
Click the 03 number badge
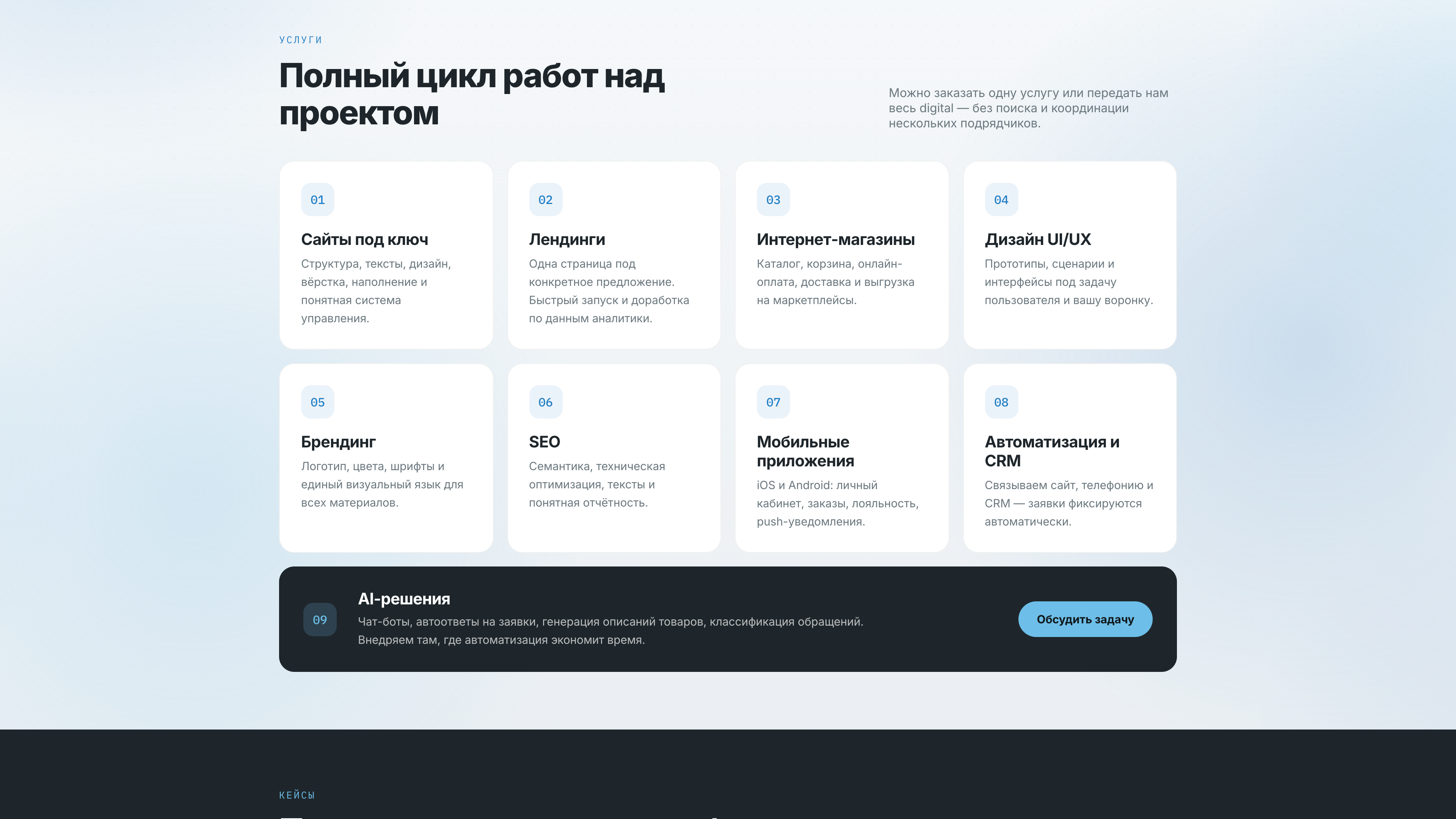[773, 199]
